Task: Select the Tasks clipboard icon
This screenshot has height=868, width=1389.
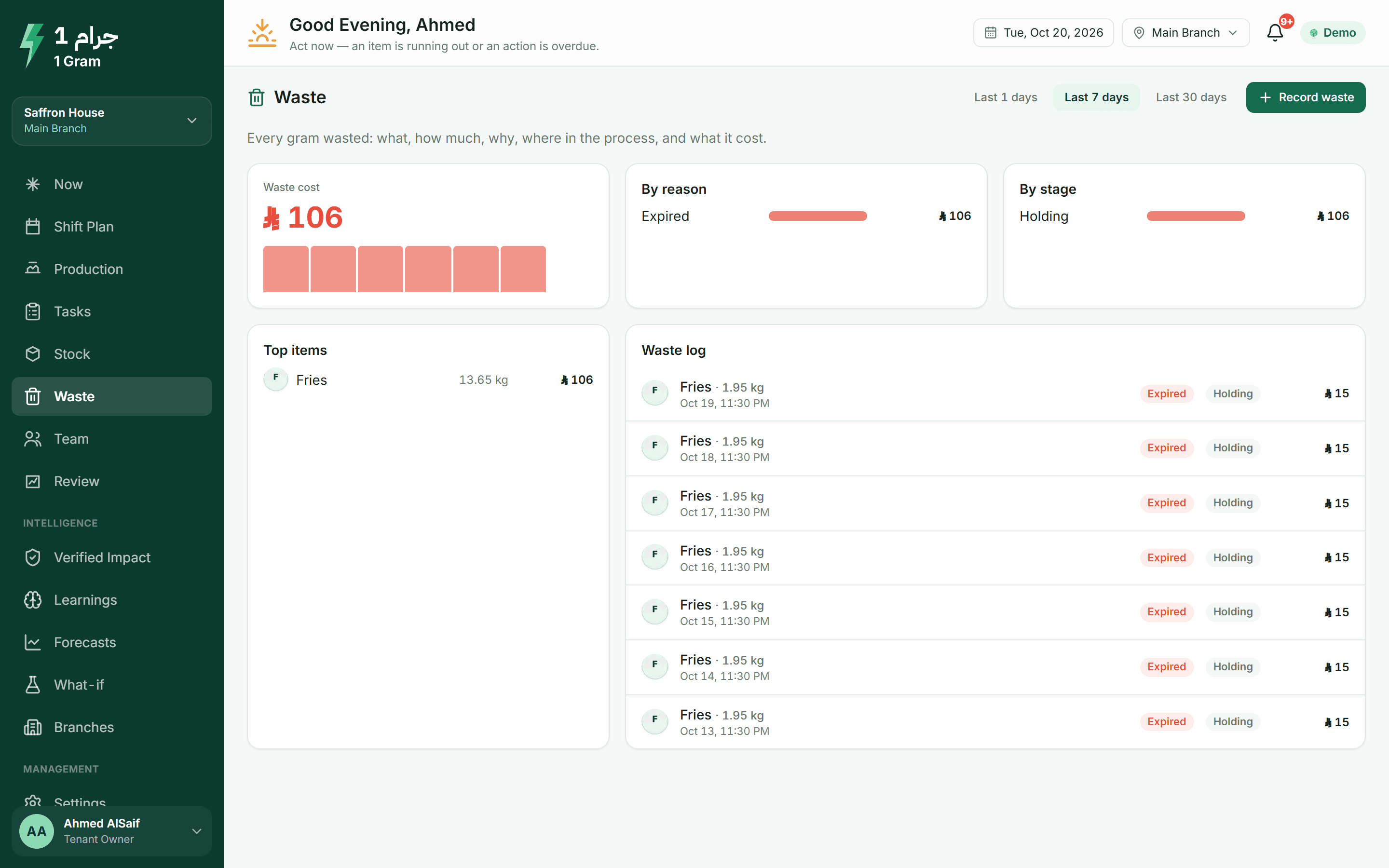Action: point(33,311)
